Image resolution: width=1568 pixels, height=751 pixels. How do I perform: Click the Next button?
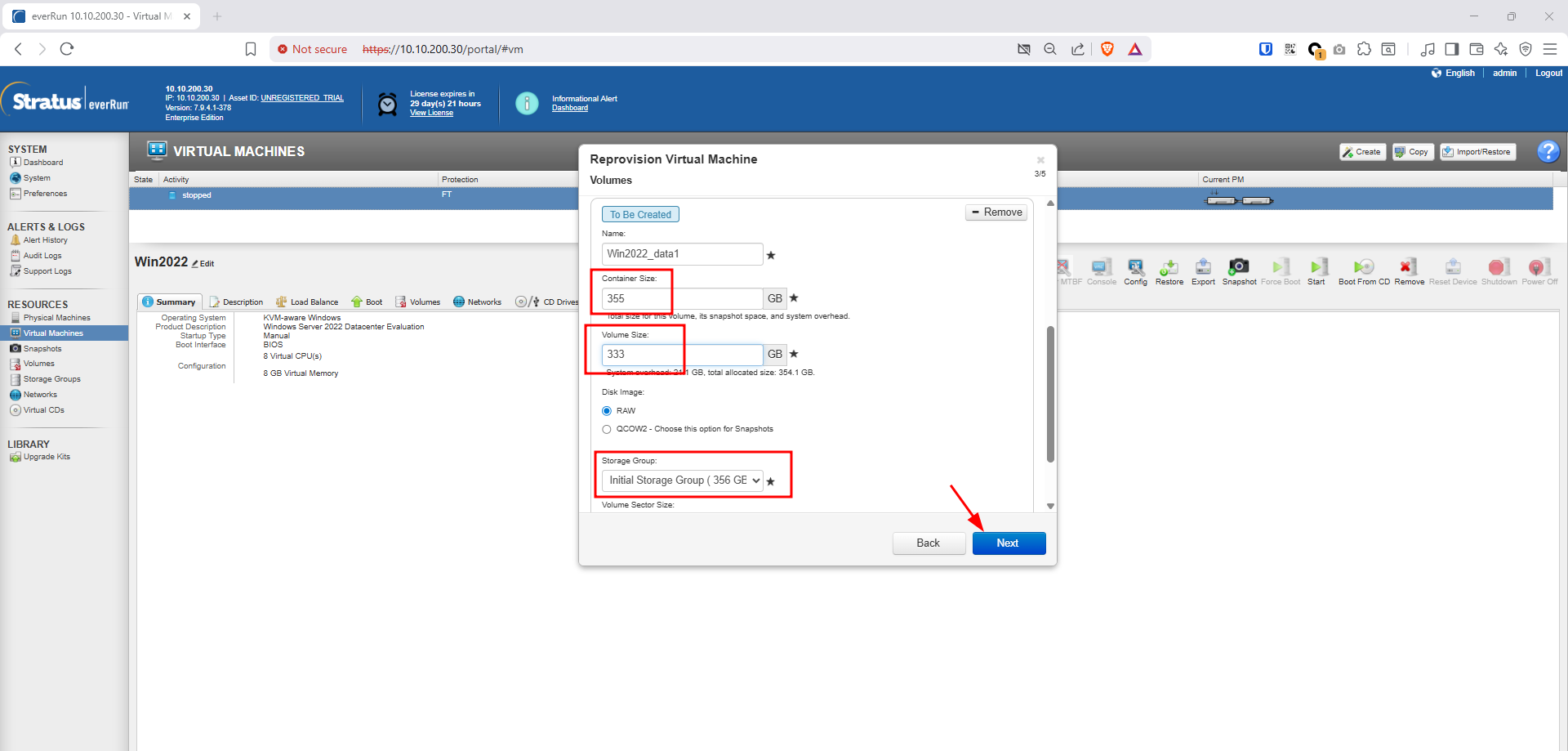pos(1009,543)
